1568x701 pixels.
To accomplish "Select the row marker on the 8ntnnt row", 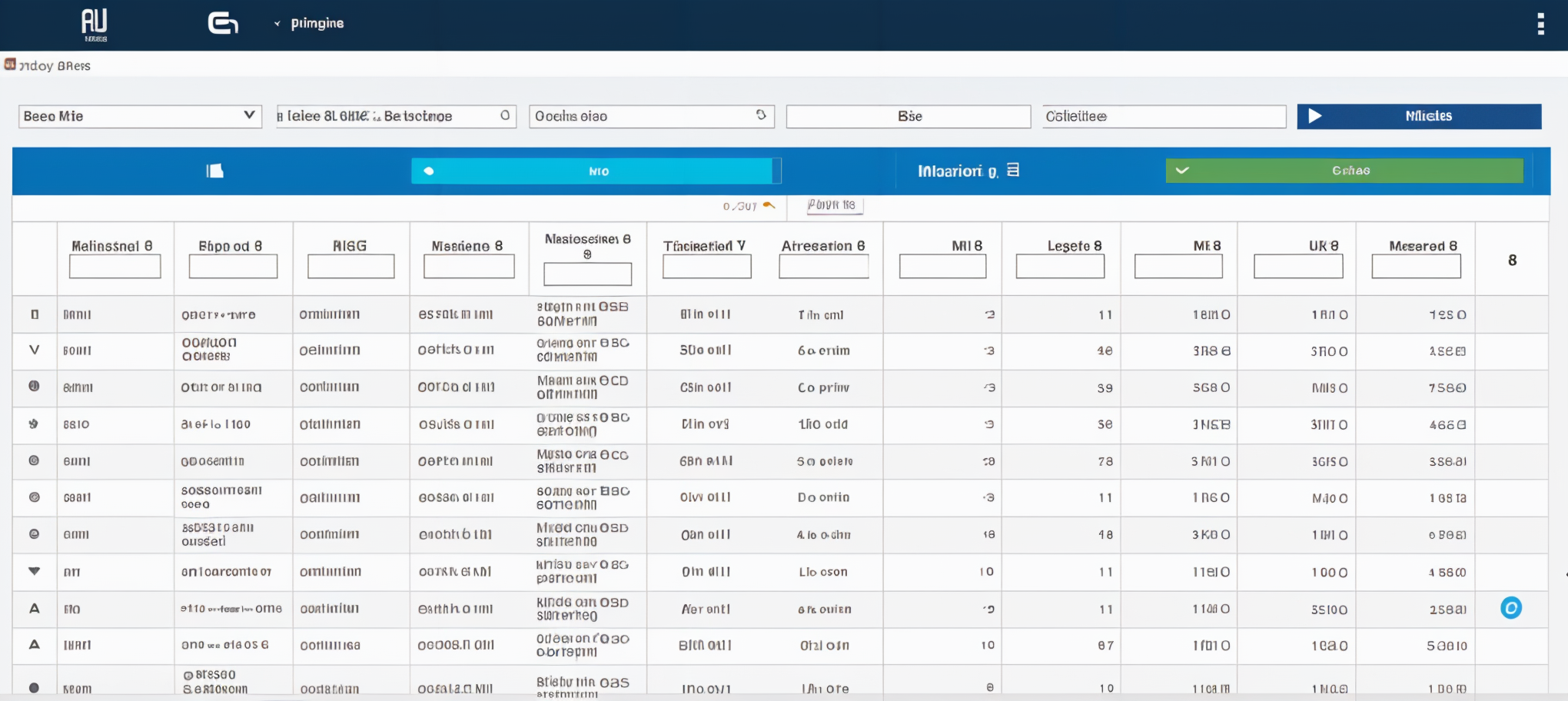I will (34, 387).
